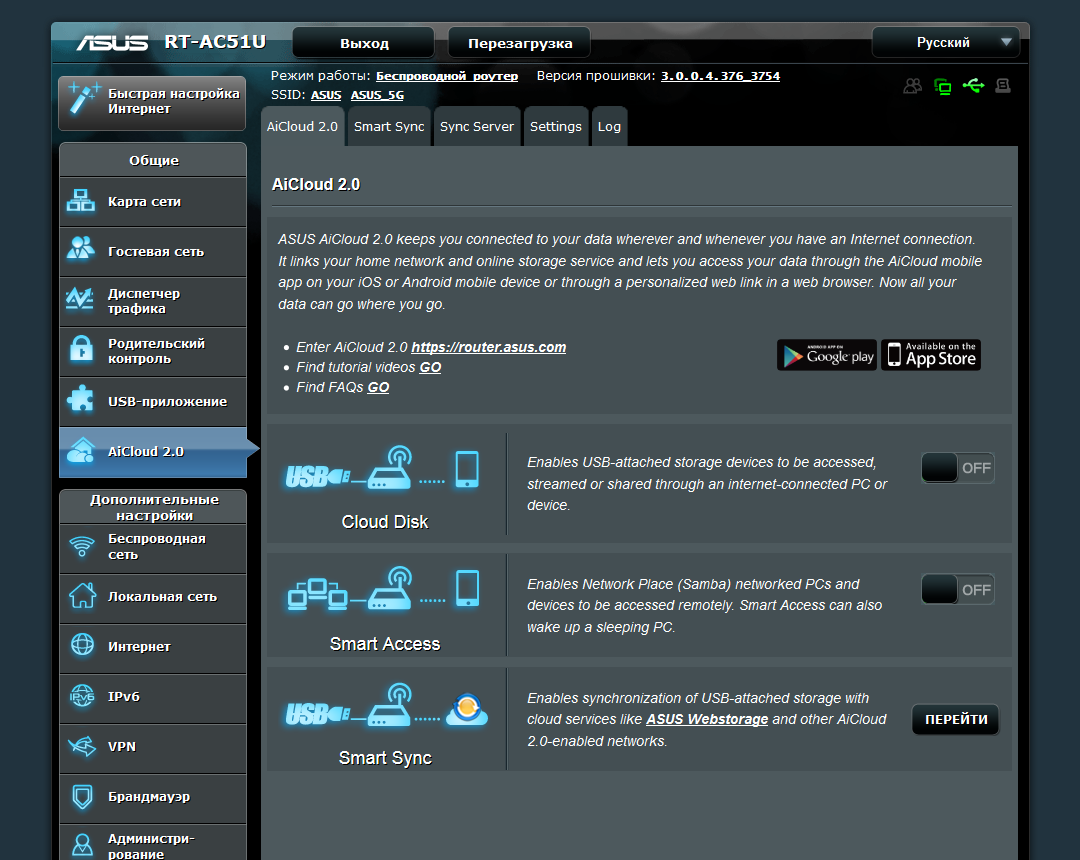Click the RT-AC51U model name
This screenshot has height=860, width=1080.
tap(215, 42)
